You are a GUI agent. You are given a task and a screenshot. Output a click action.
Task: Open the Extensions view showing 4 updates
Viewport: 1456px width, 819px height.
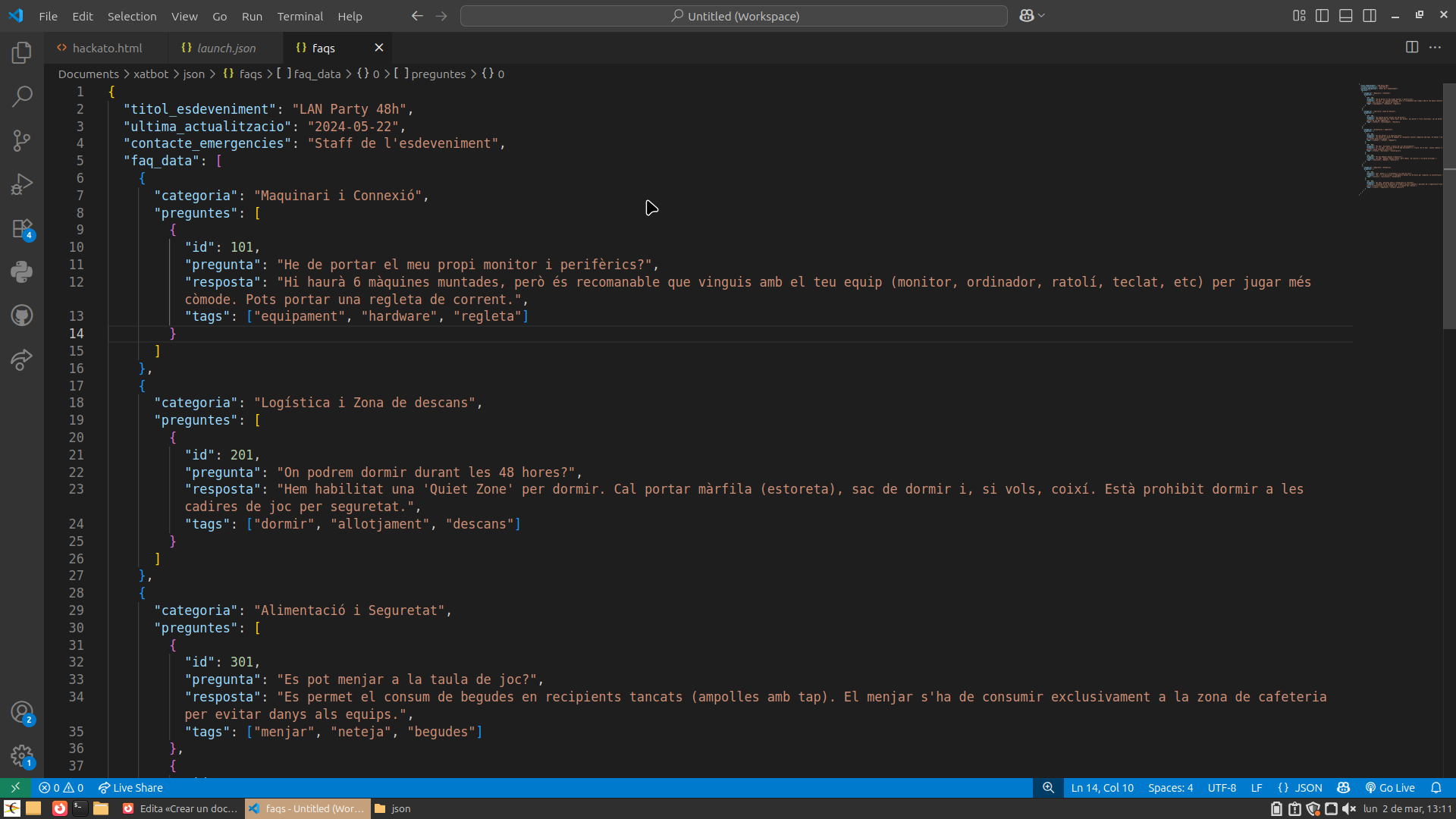pos(21,228)
